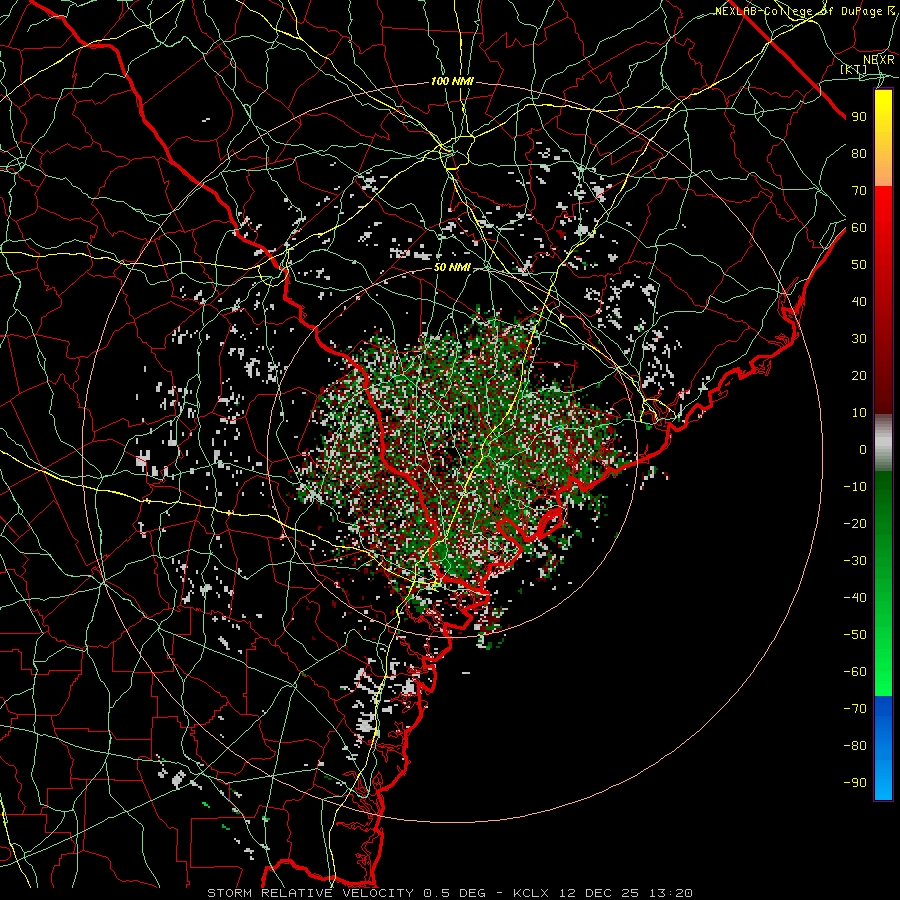Select the "[KT]" units label
The height and width of the screenshot is (900, 900).
click(x=854, y=69)
